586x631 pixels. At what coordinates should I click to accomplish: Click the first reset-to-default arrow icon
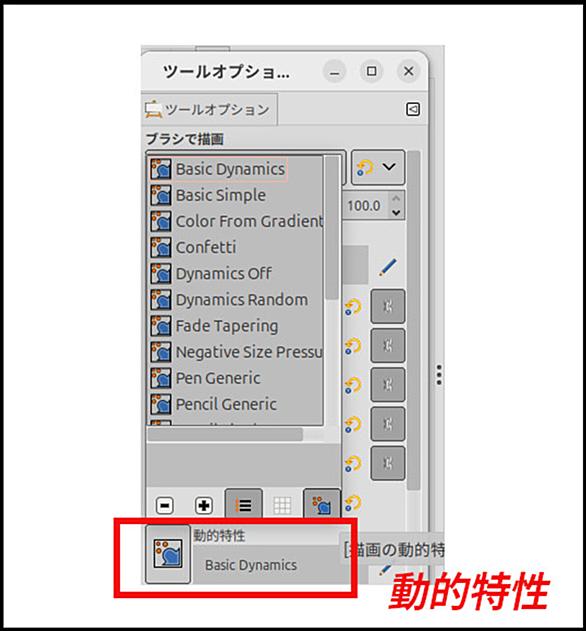point(353,307)
